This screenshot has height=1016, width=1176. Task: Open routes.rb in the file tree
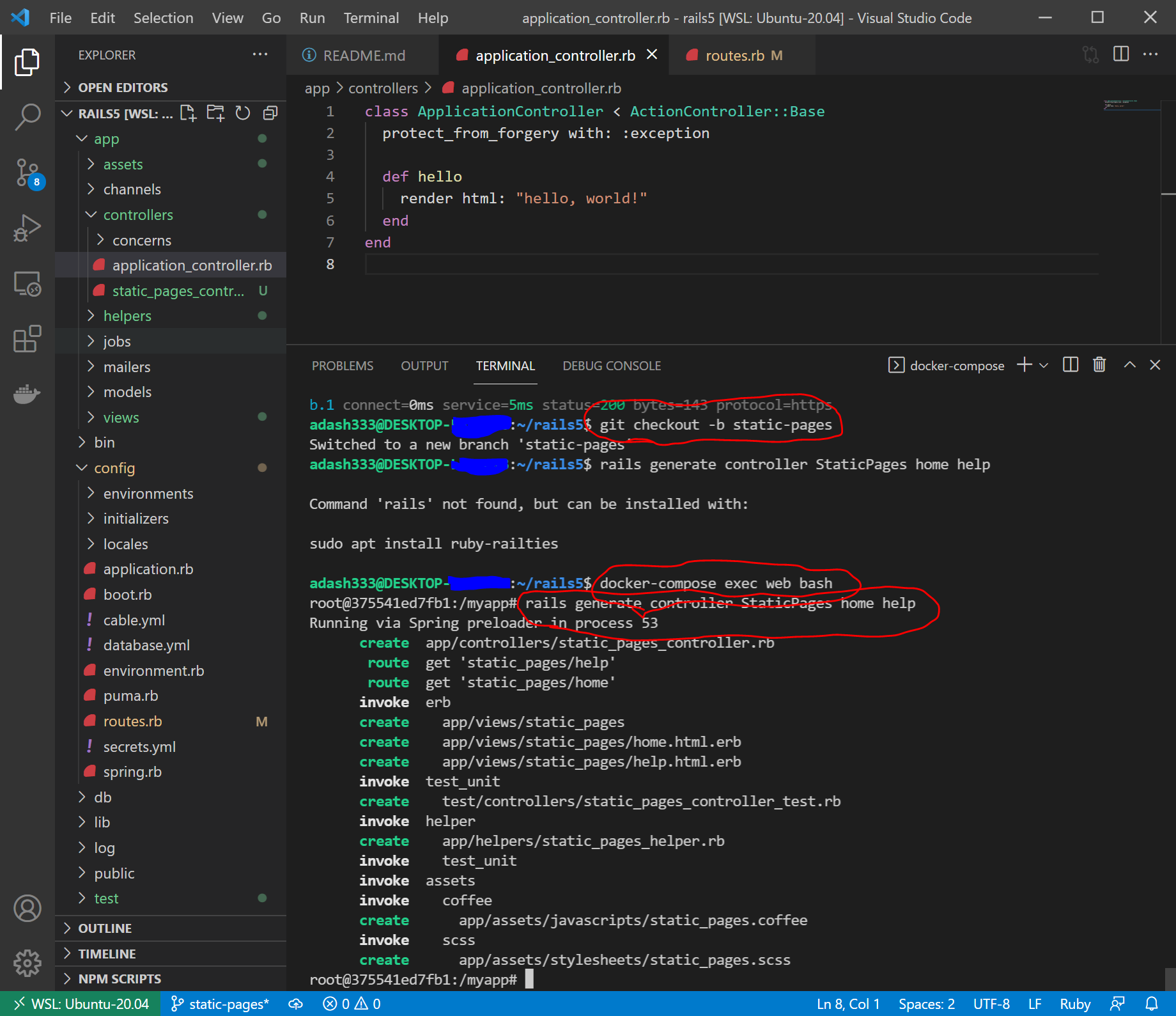(x=133, y=721)
